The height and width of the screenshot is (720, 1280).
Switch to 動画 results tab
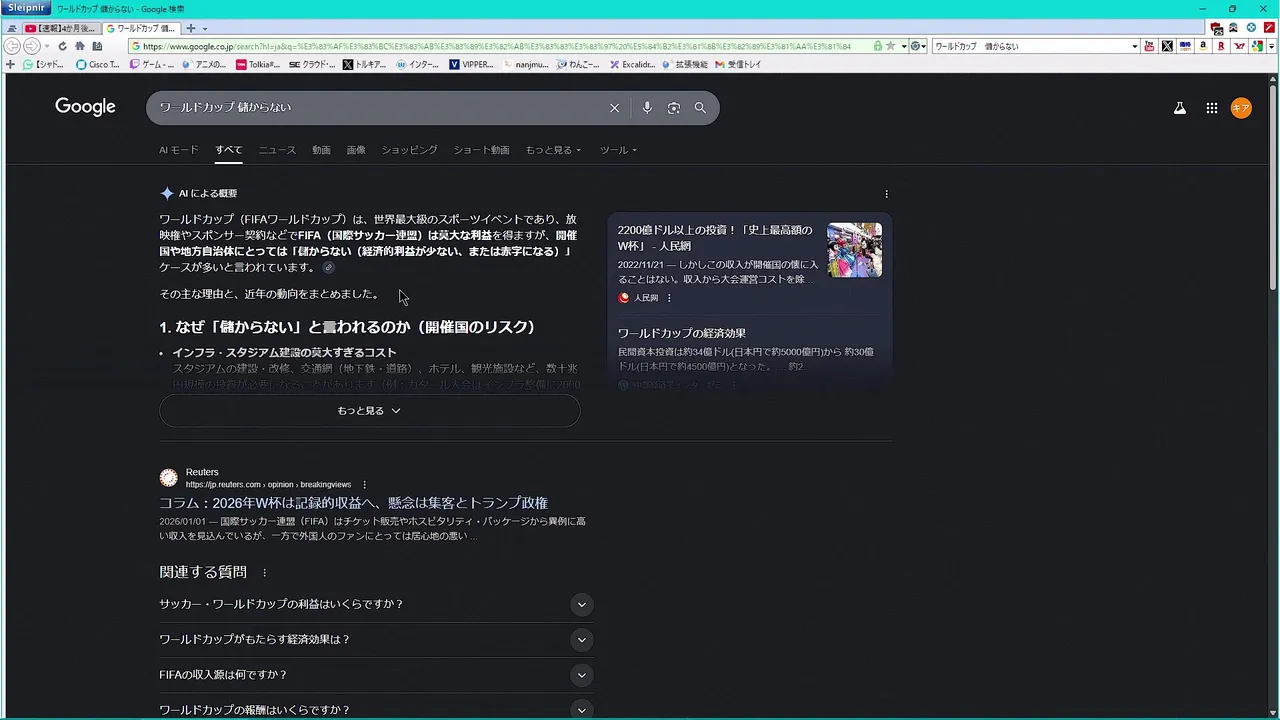click(x=321, y=150)
